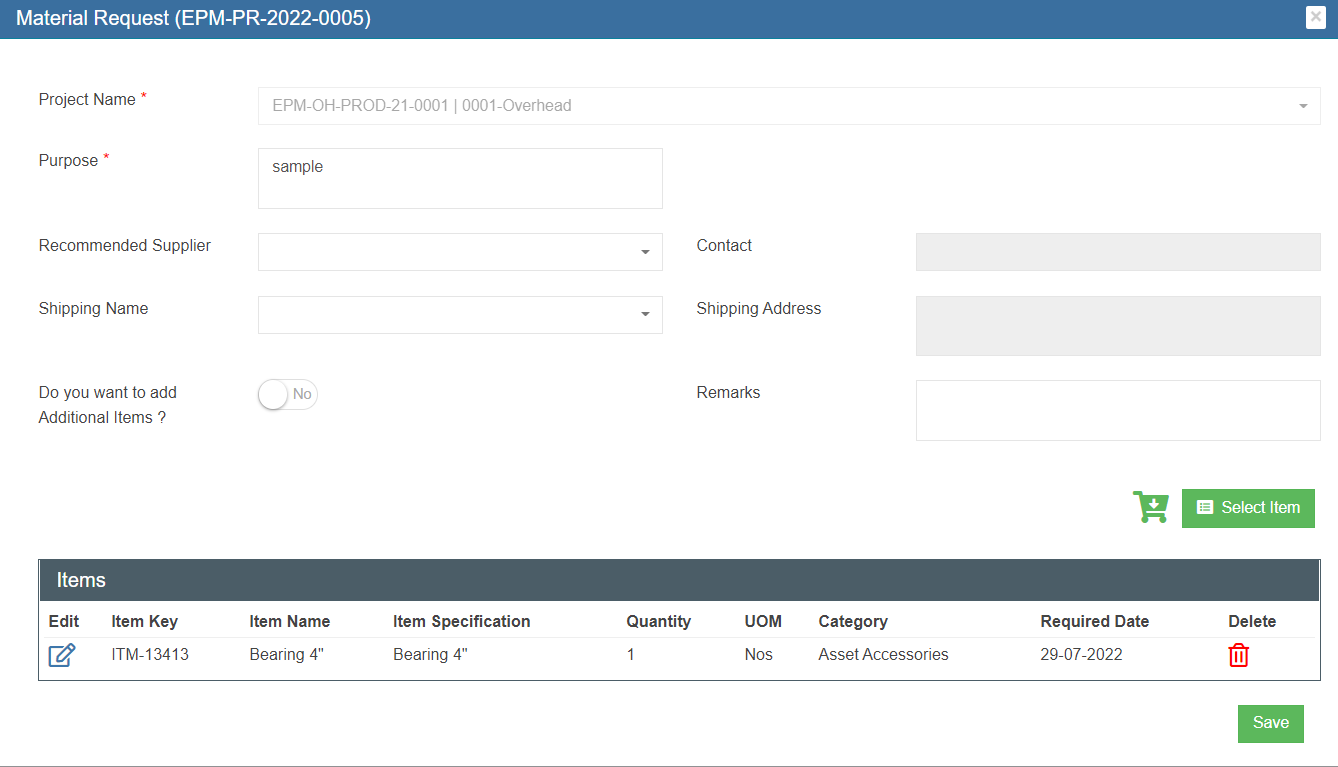Click the Contact field

click(x=1117, y=252)
